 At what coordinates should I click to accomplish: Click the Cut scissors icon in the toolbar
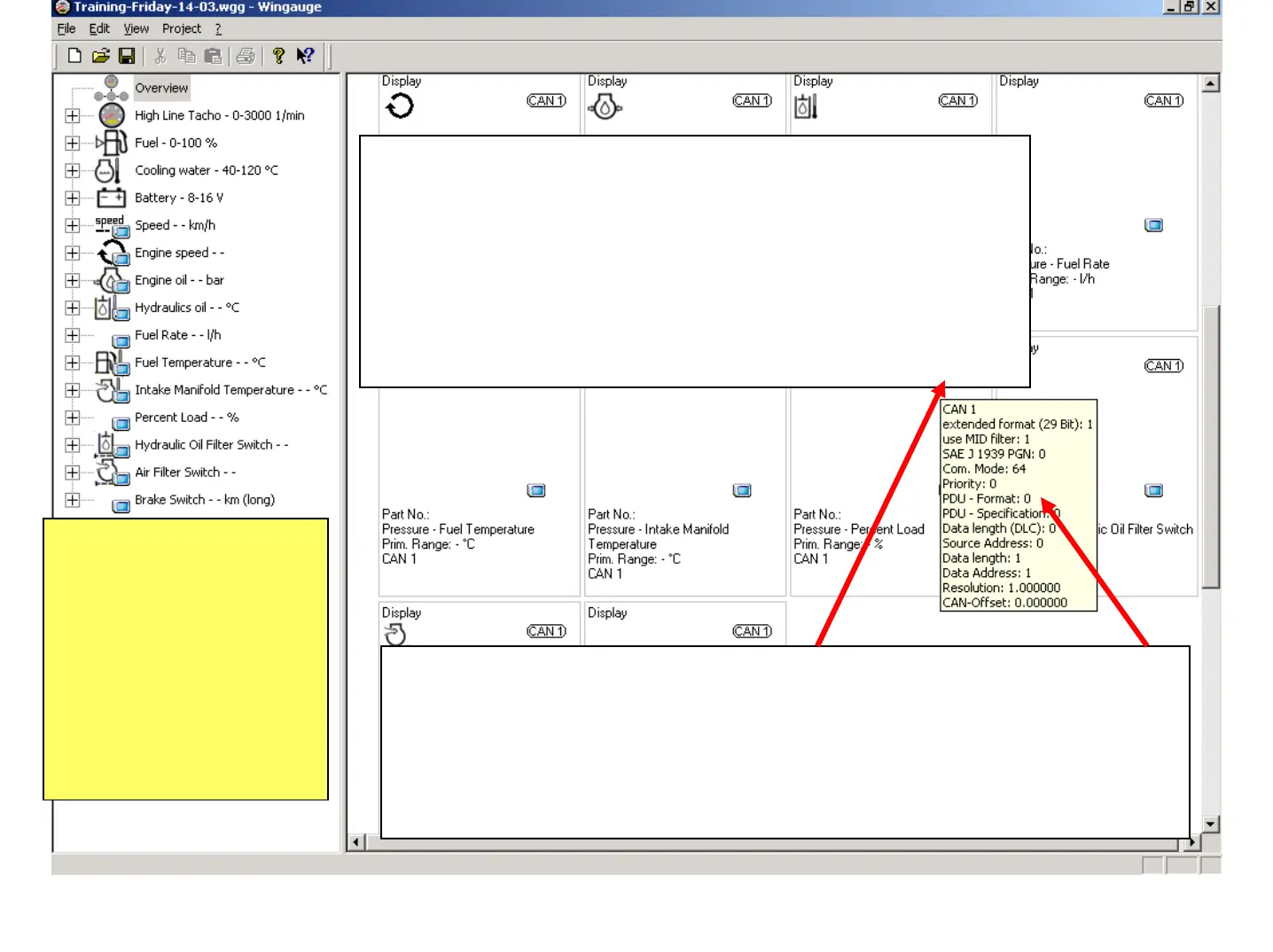tap(160, 56)
